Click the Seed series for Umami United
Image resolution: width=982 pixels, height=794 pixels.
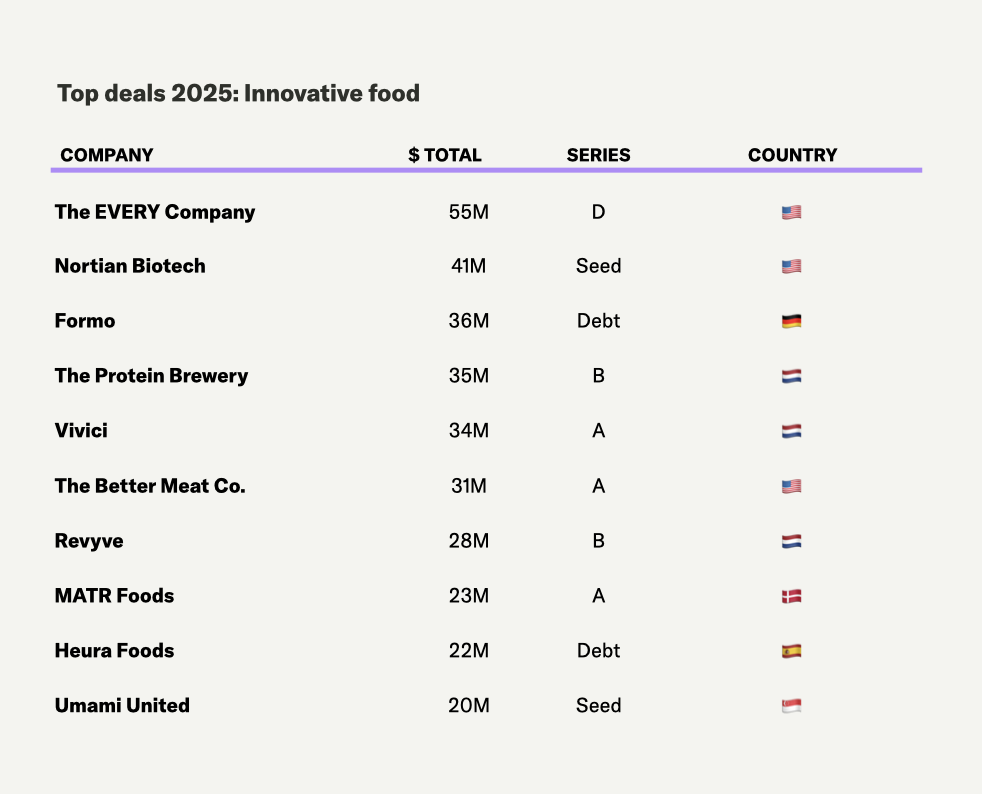pyautogui.click(x=598, y=705)
